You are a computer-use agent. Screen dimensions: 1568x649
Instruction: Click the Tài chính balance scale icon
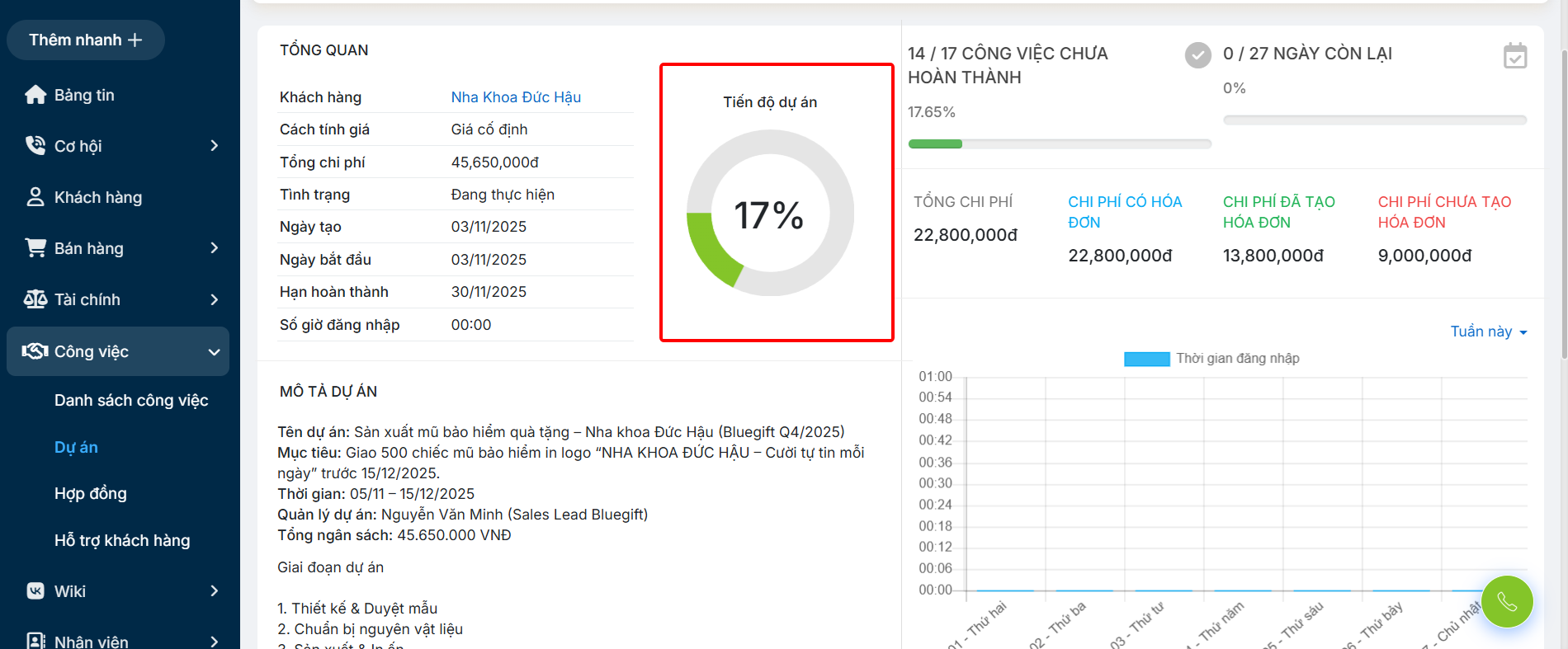point(35,299)
